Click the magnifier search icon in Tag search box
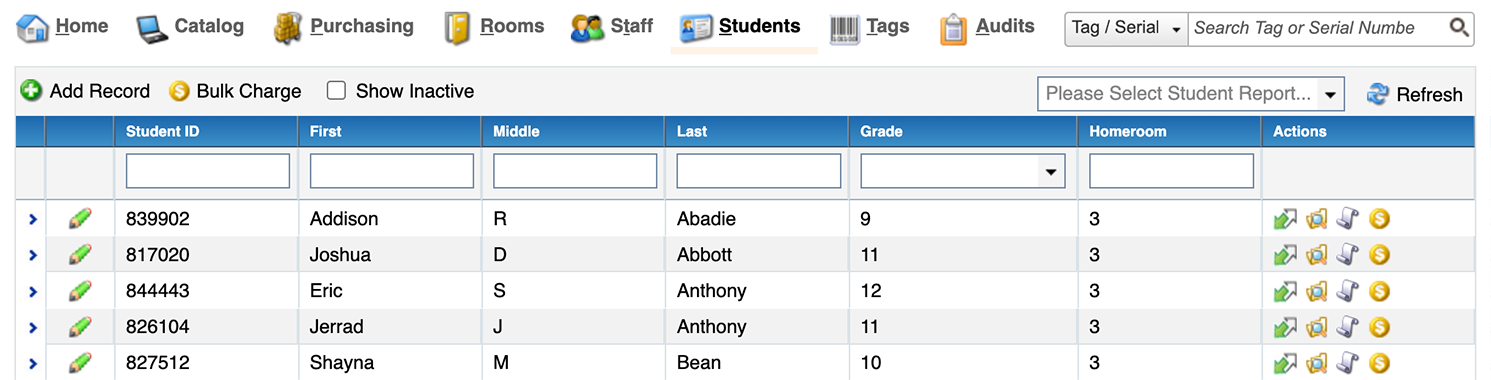The width and height of the screenshot is (1491, 380). (1459, 28)
